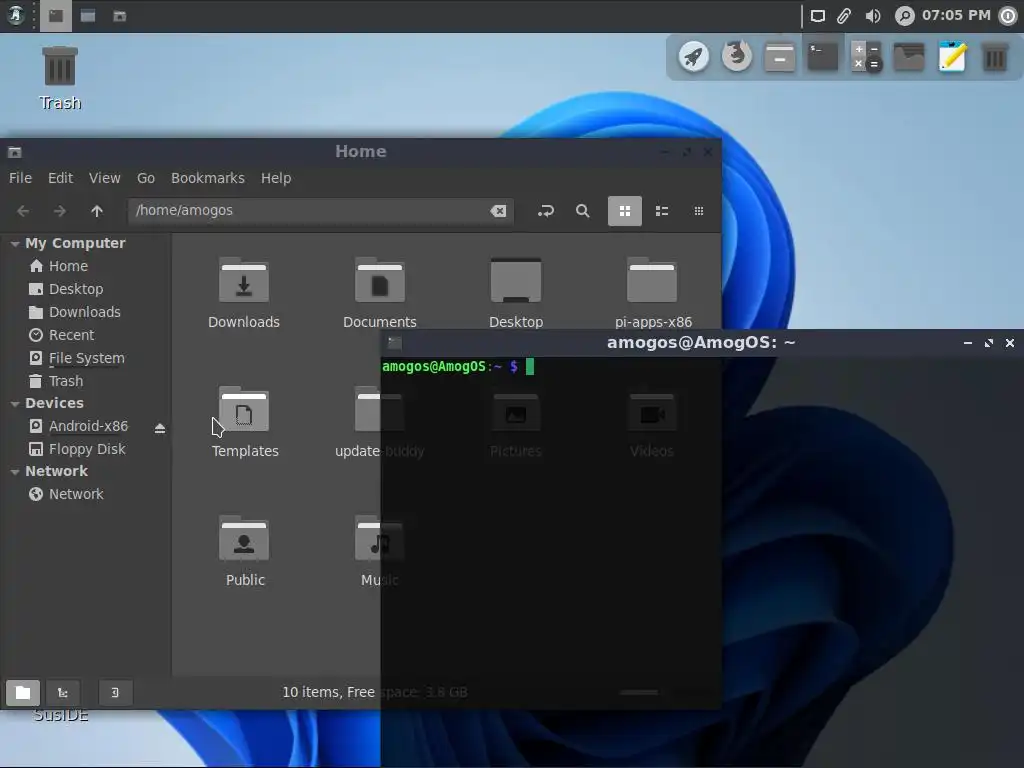
Task: Launch terminal from the dock
Action: [823, 57]
